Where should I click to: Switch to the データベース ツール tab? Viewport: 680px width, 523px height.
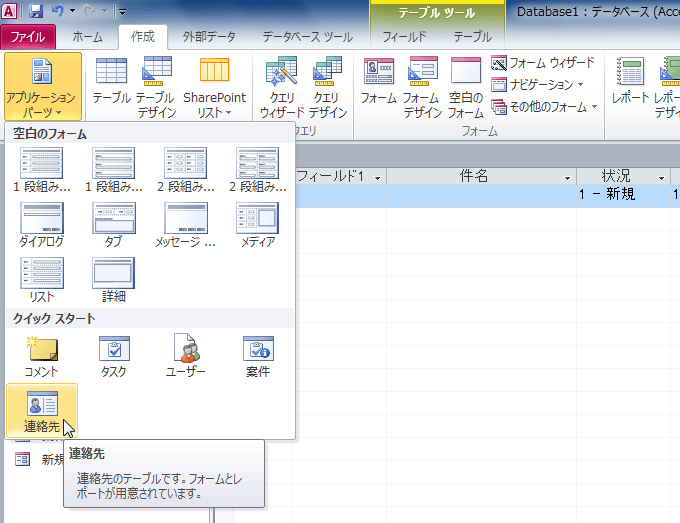click(307, 37)
